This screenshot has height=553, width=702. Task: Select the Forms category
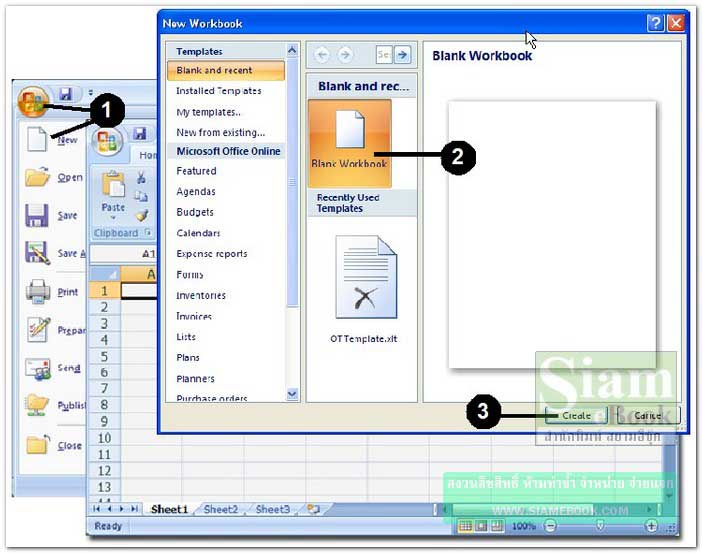click(190, 274)
